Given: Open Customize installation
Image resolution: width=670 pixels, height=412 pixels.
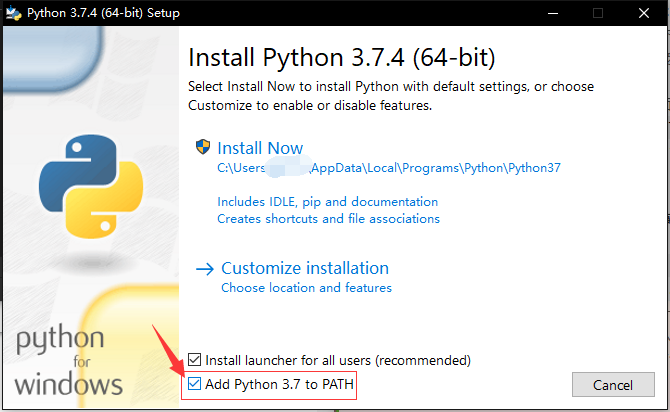Looking at the screenshot, I should [x=305, y=268].
